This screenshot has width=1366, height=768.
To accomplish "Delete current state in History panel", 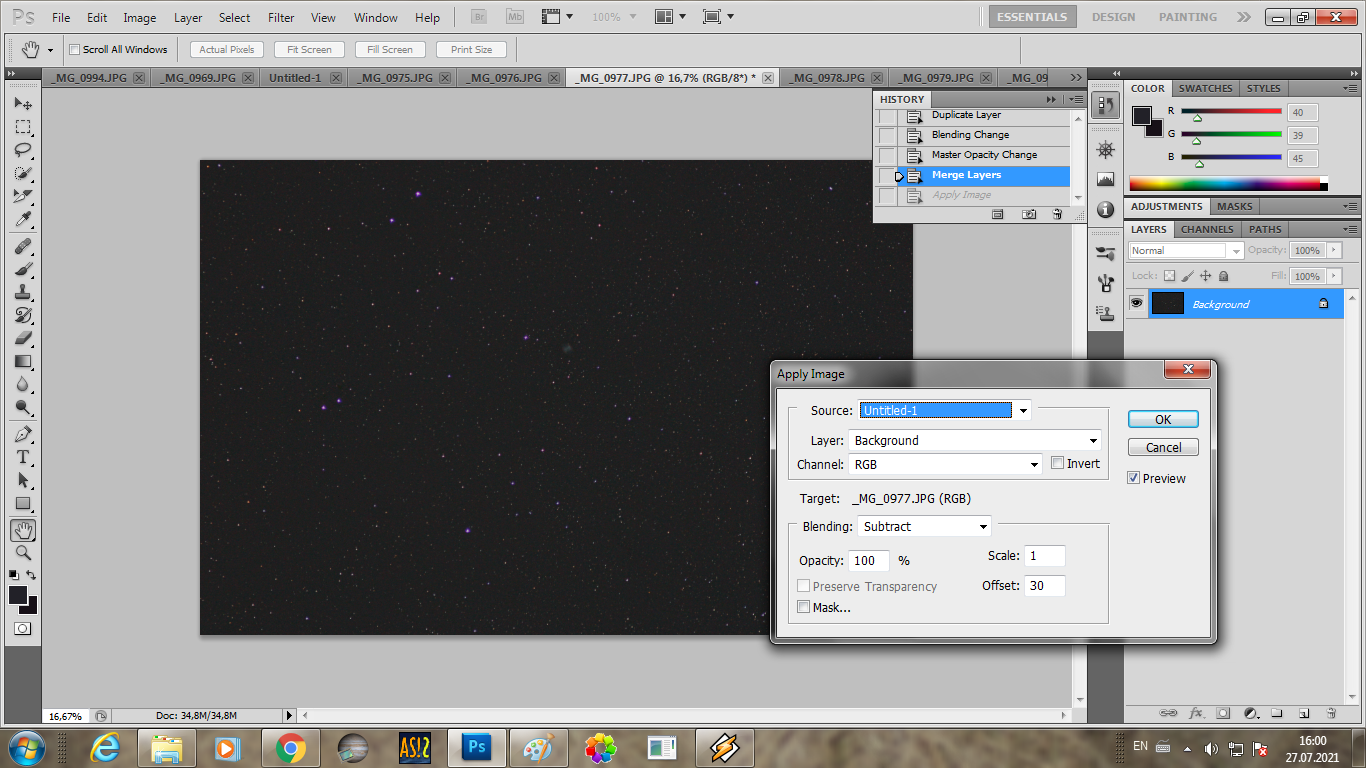I will 1057,214.
